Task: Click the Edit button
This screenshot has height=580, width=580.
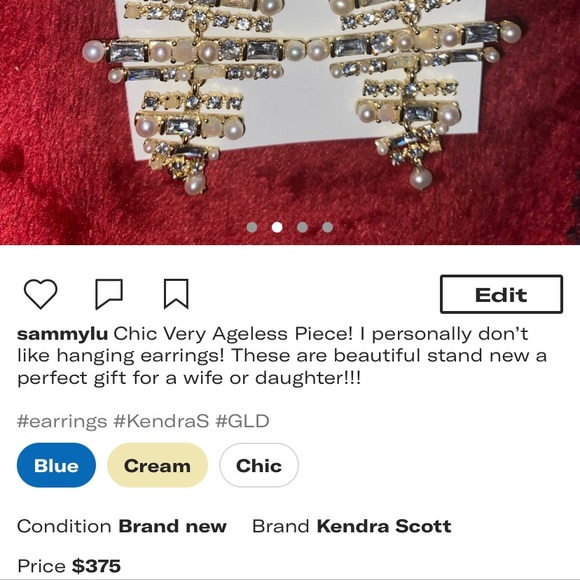Action: 501,294
